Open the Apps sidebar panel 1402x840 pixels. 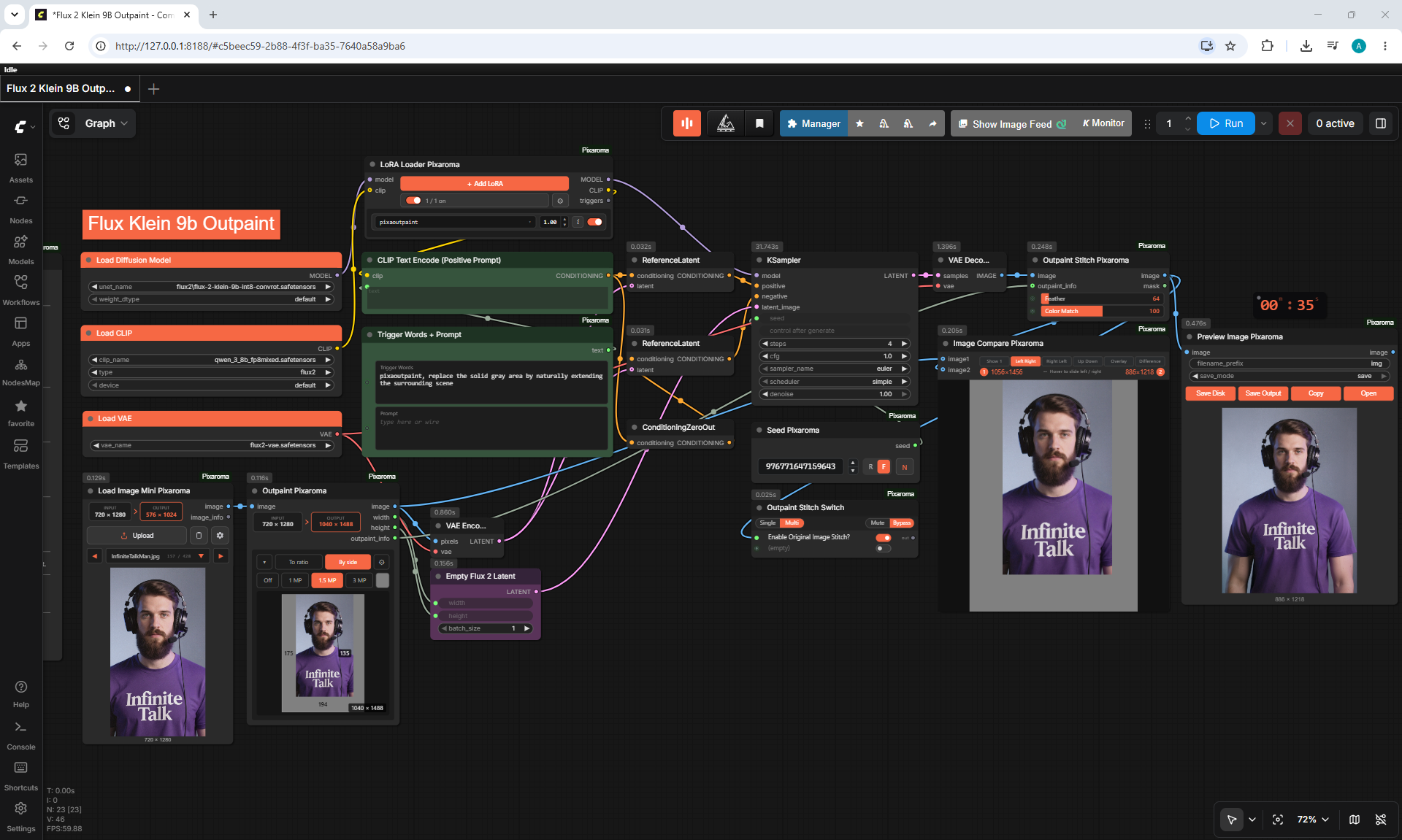tap(21, 331)
